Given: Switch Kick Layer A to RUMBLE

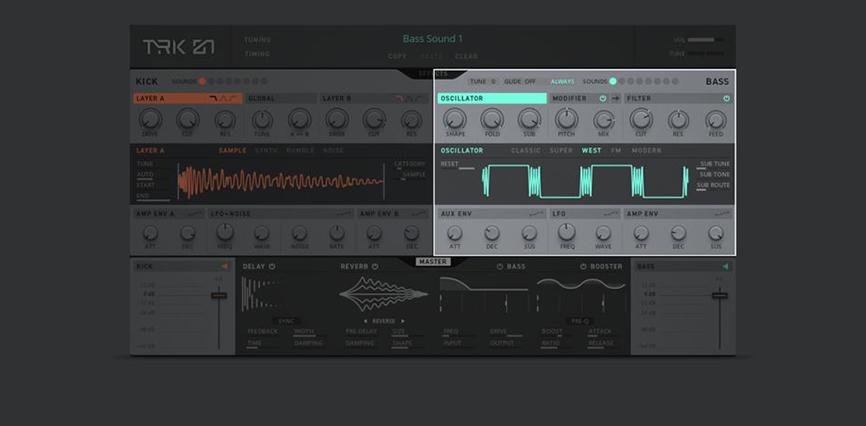Looking at the screenshot, I should pos(300,150).
